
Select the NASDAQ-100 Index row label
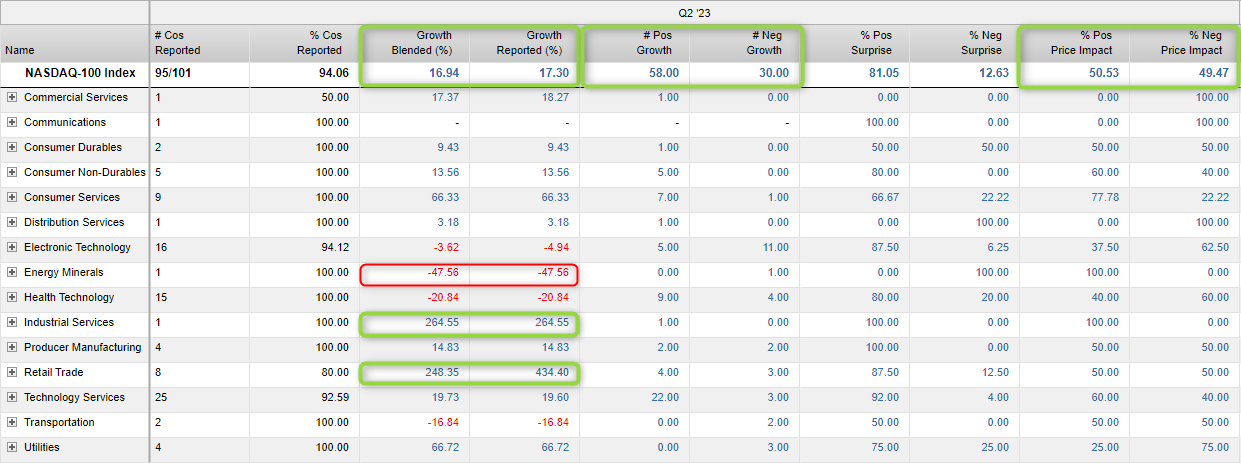click(80, 73)
